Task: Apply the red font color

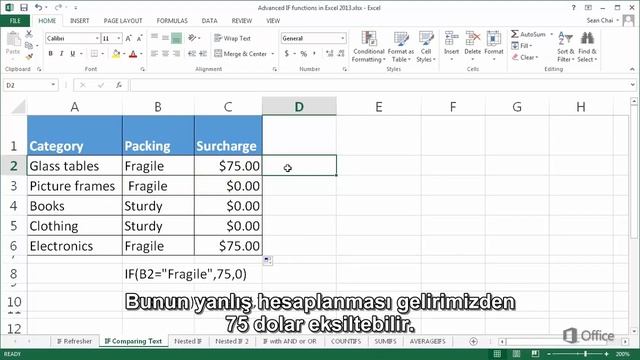Action: (133, 53)
